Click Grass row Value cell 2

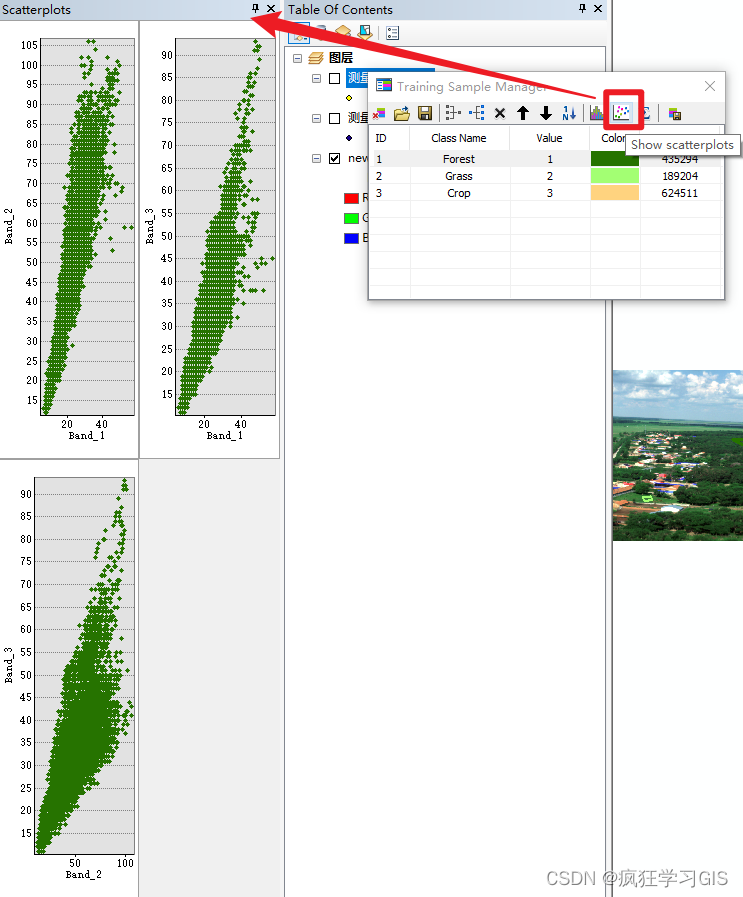tap(550, 176)
